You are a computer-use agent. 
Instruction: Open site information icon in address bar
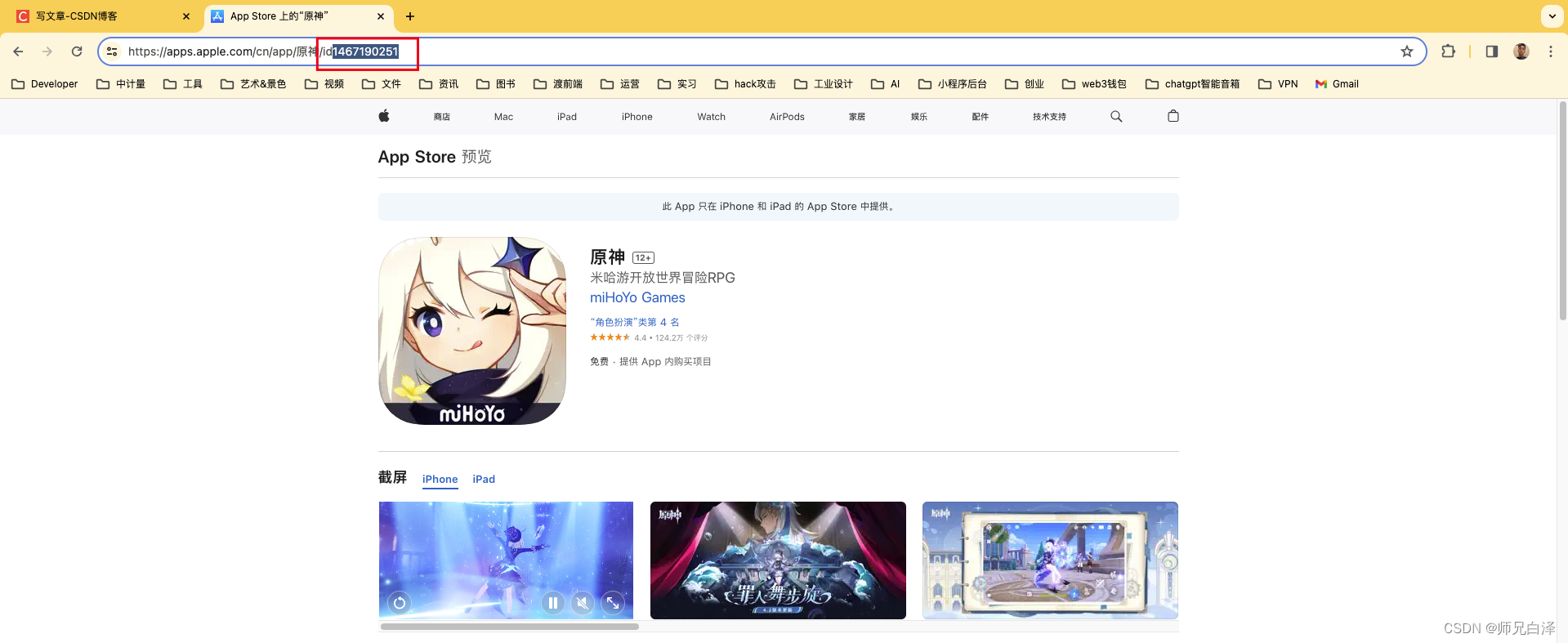(112, 51)
